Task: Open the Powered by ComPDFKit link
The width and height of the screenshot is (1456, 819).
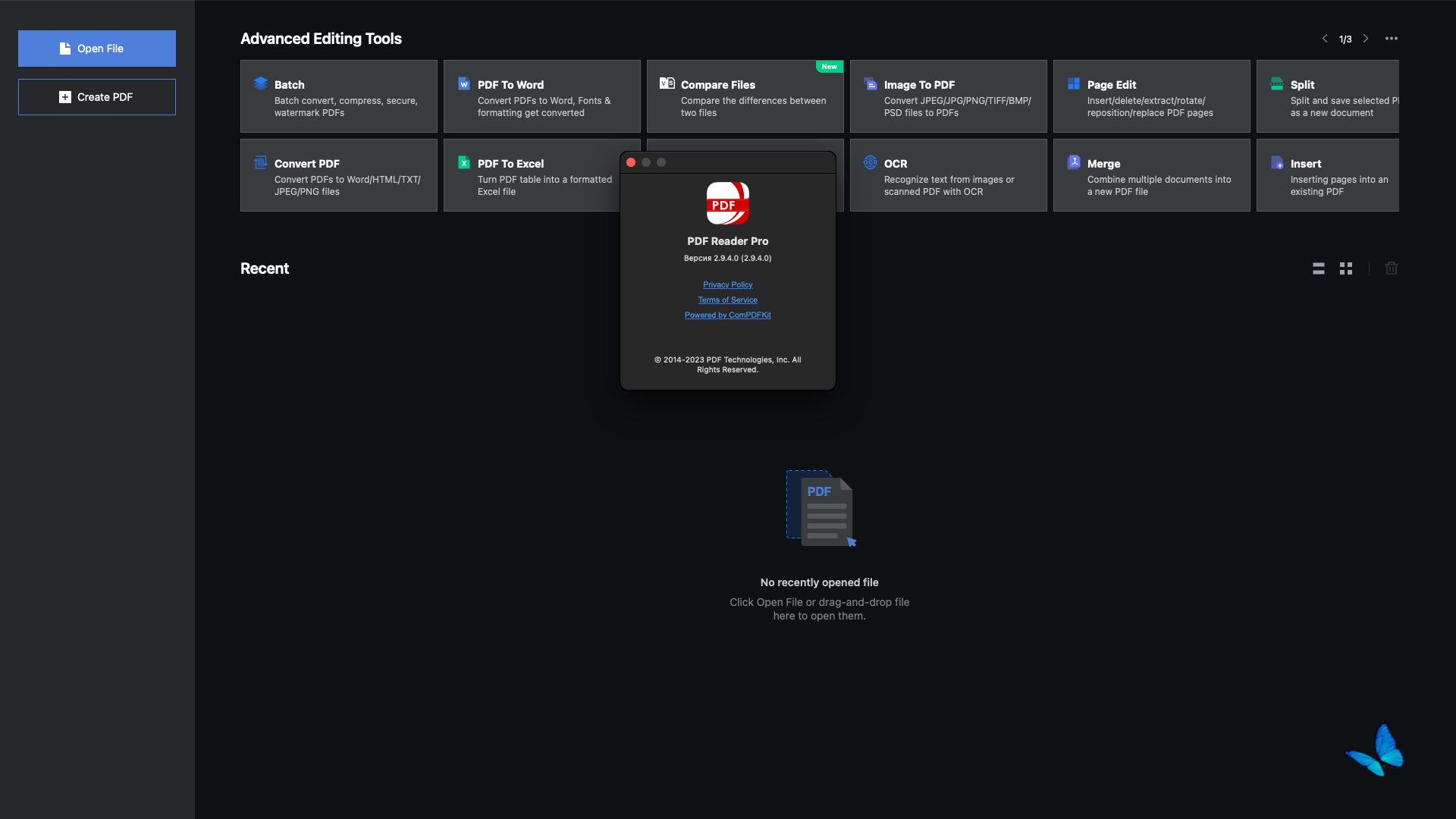Action: click(728, 315)
